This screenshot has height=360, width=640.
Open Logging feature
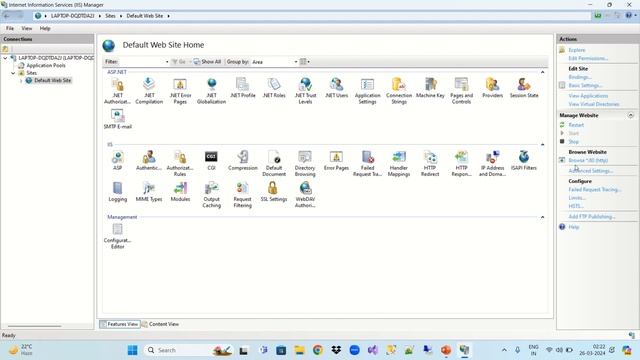click(118, 192)
